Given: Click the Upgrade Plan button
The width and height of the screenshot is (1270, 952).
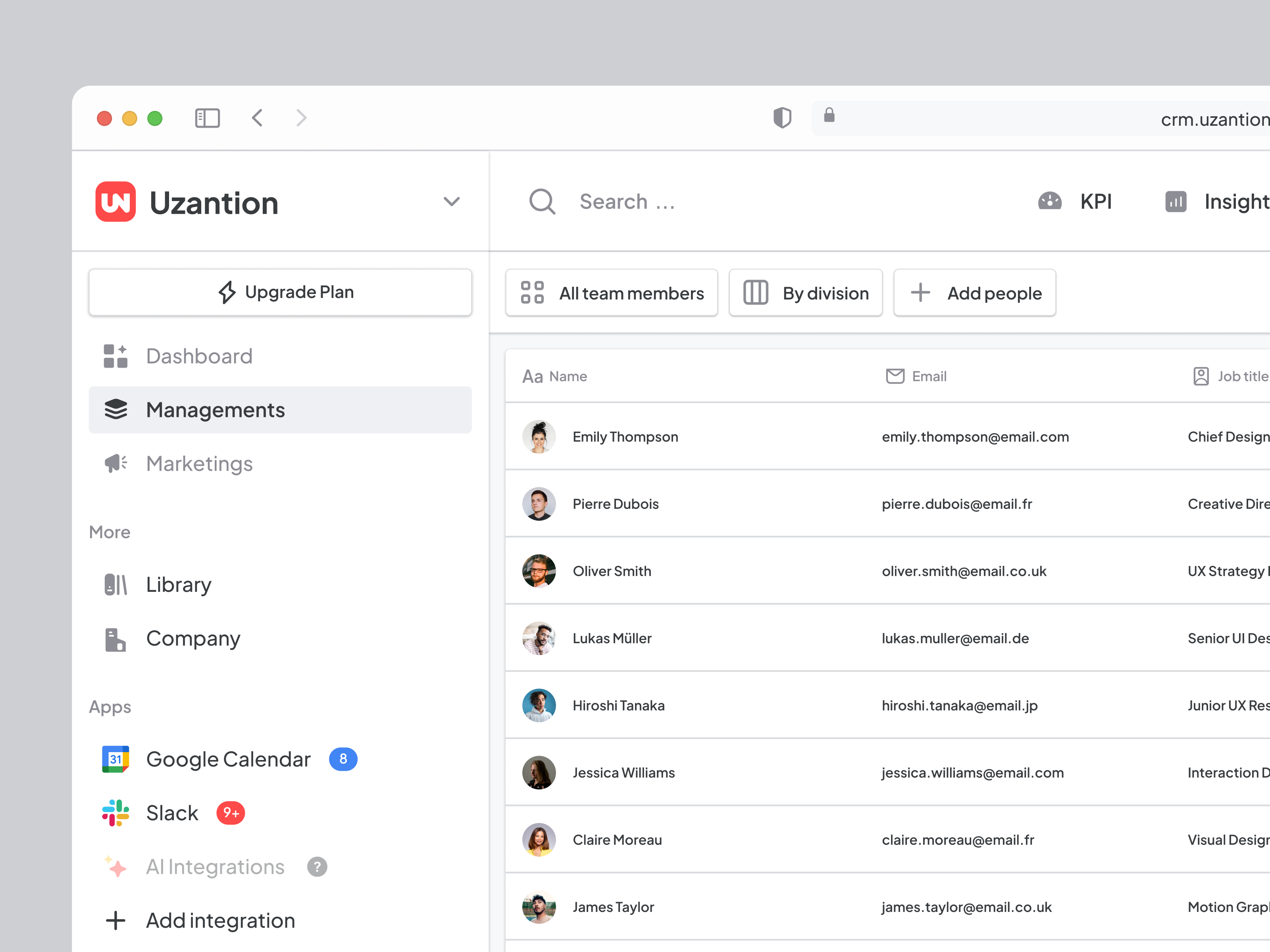Looking at the screenshot, I should tap(280, 292).
